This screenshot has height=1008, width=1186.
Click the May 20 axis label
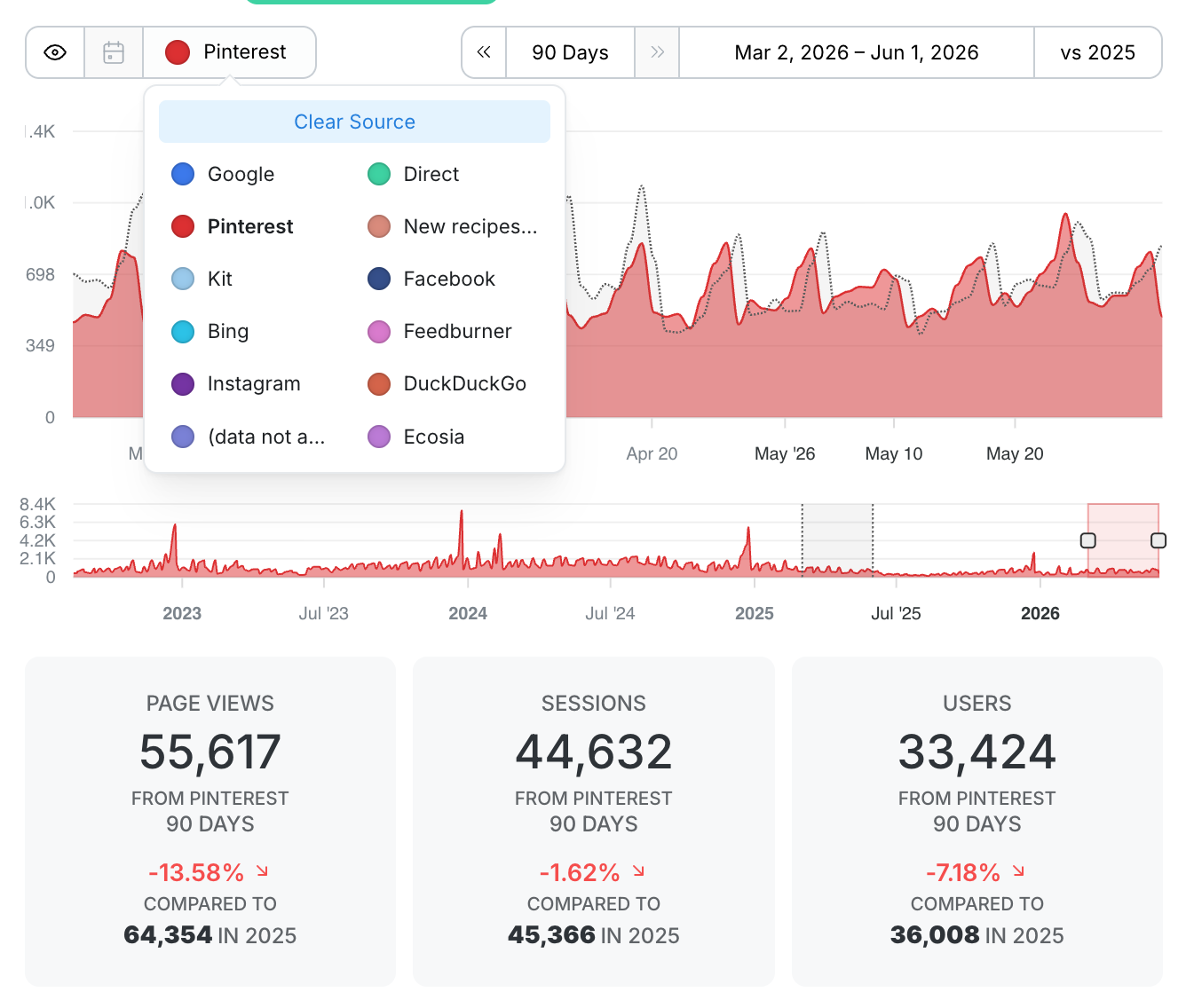coord(1015,453)
